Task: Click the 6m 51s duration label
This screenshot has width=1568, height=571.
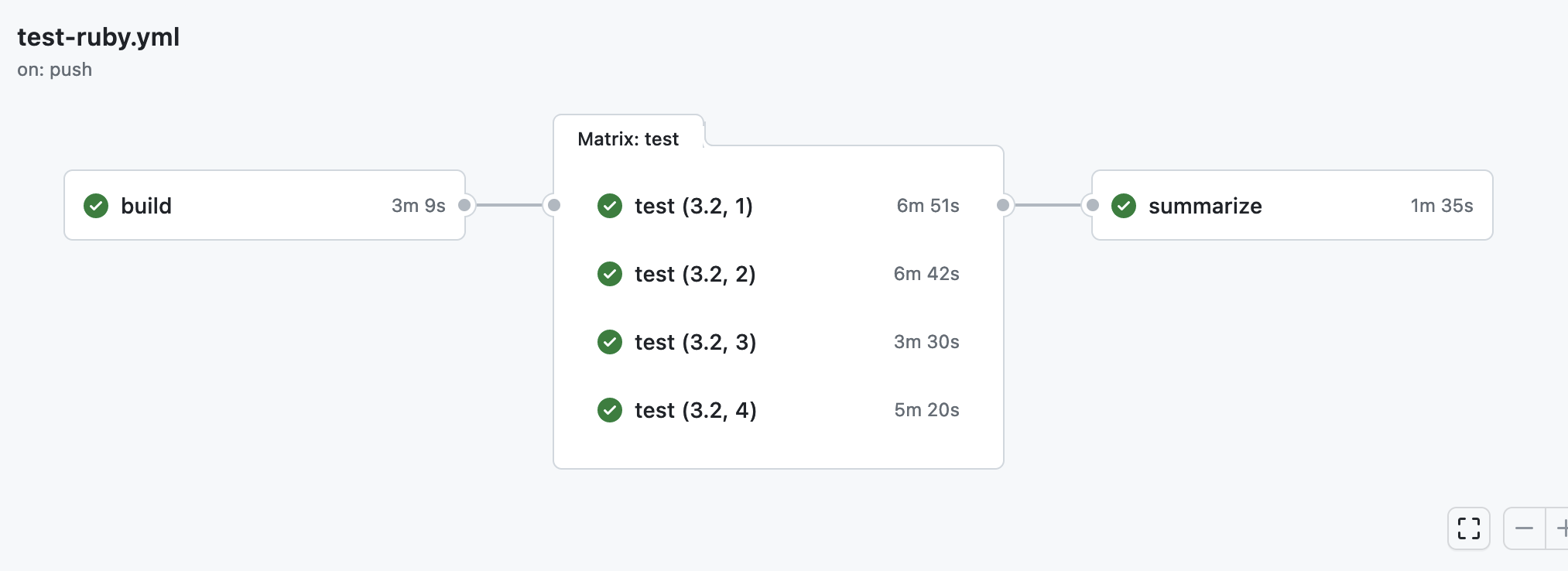Action: [x=926, y=206]
